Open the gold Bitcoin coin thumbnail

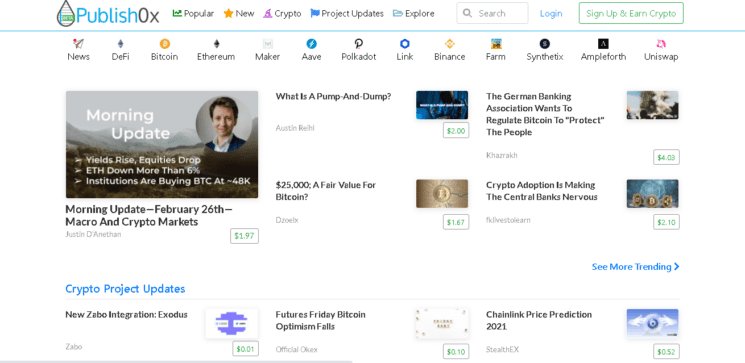442,193
